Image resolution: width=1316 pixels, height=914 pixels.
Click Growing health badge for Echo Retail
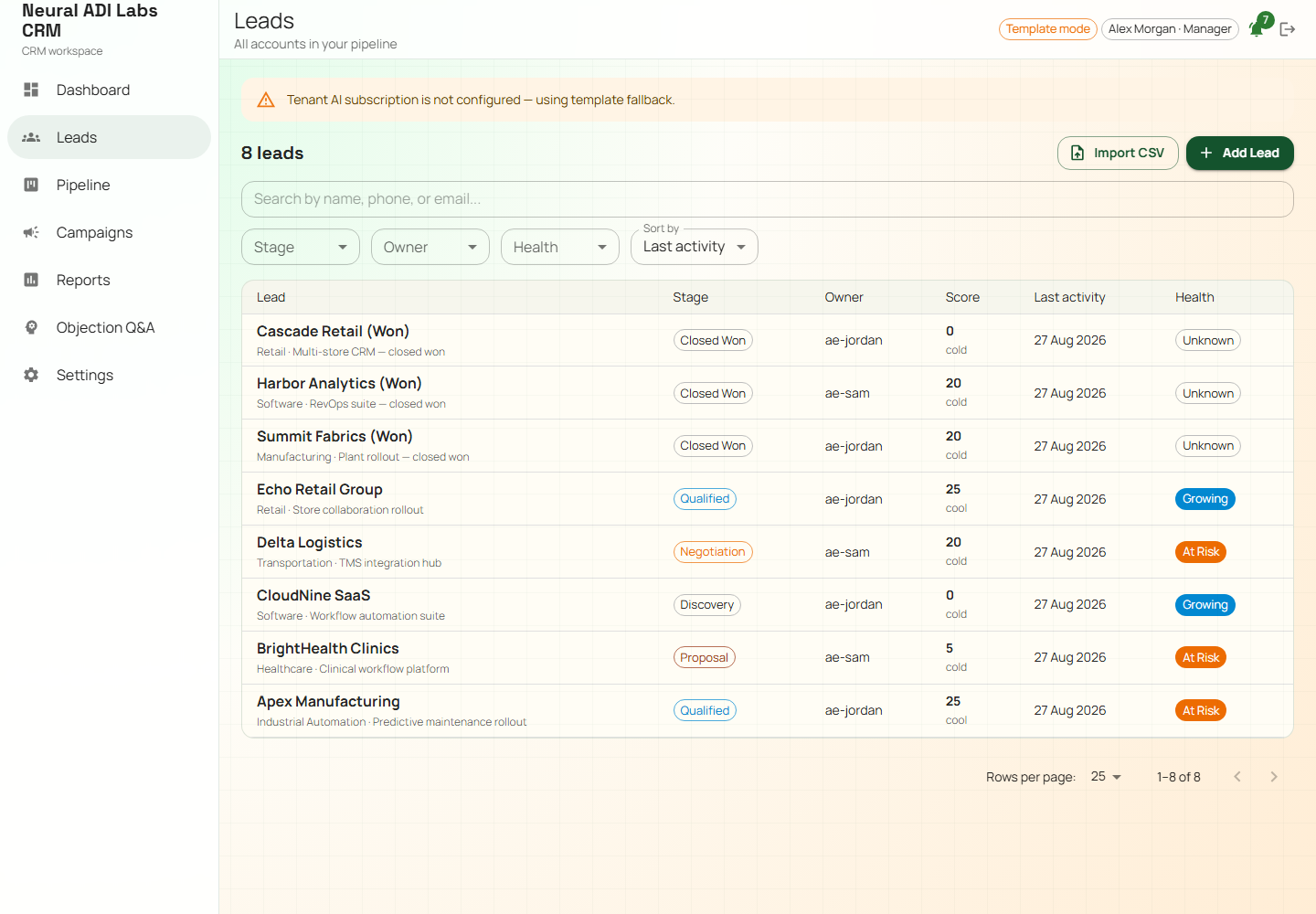(1205, 499)
